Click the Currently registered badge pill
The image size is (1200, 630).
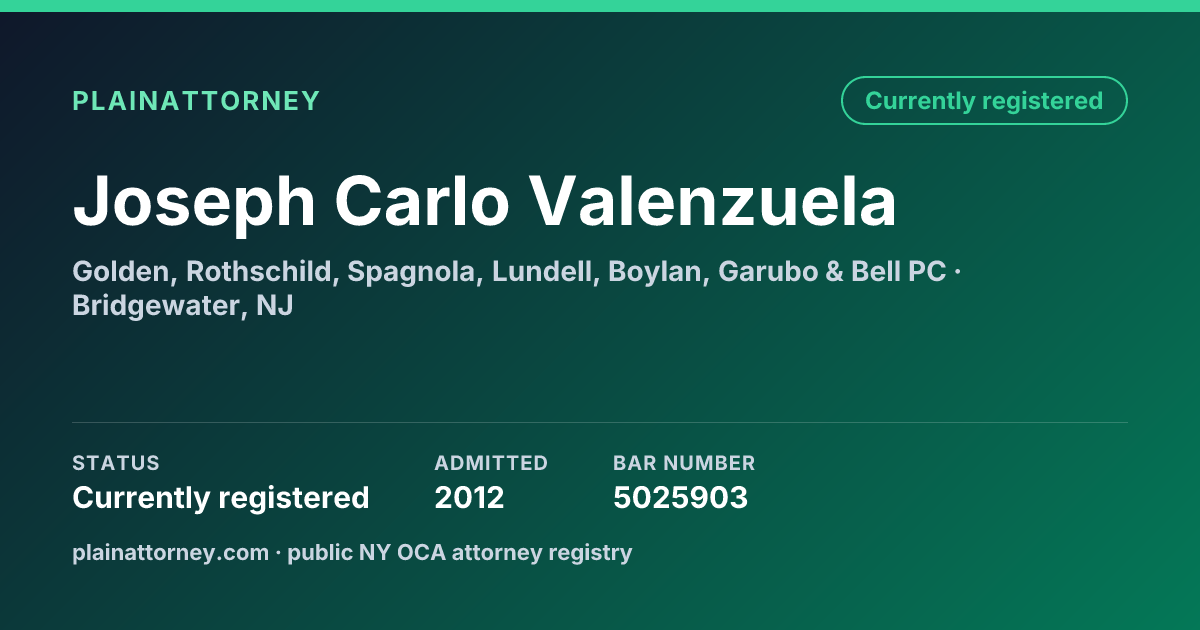(x=984, y=101)
